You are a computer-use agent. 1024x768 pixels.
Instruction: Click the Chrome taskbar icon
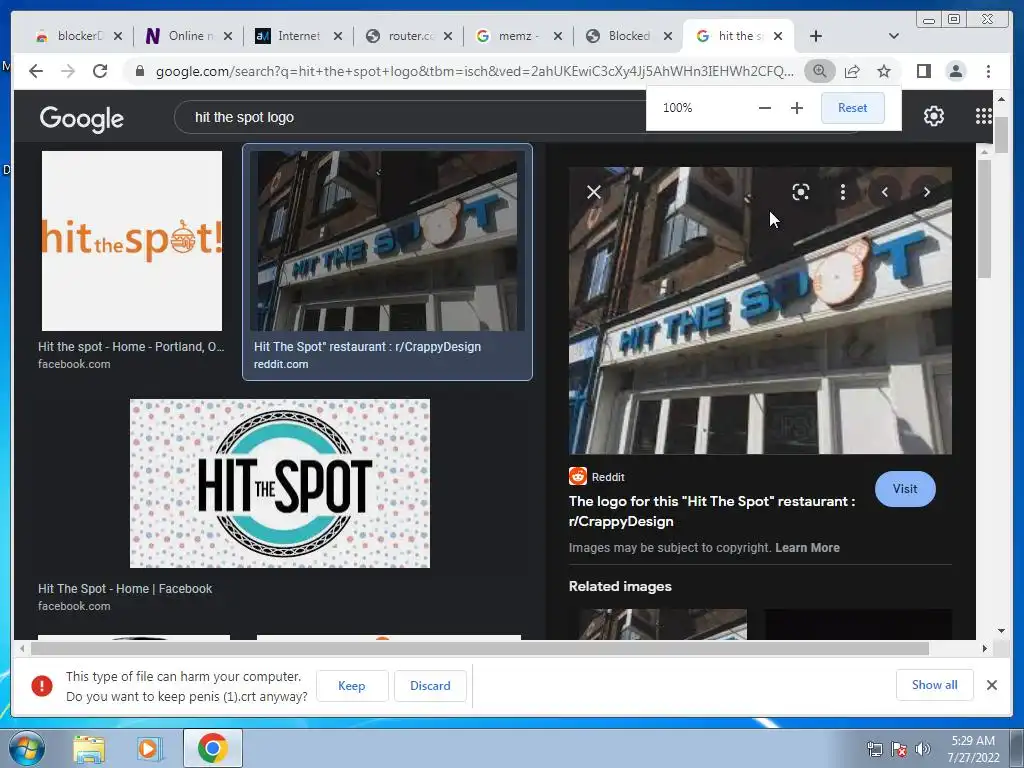point(212,748)
